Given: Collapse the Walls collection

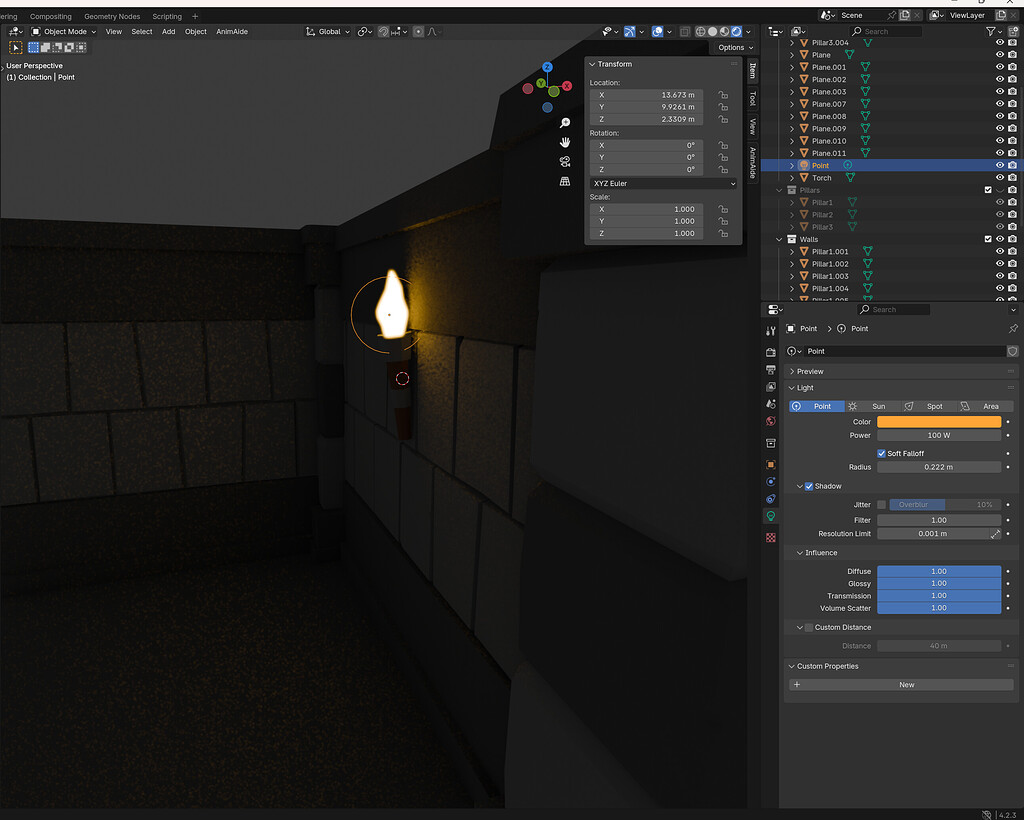Looking at the screenshot, I should [x=779, y=239].
